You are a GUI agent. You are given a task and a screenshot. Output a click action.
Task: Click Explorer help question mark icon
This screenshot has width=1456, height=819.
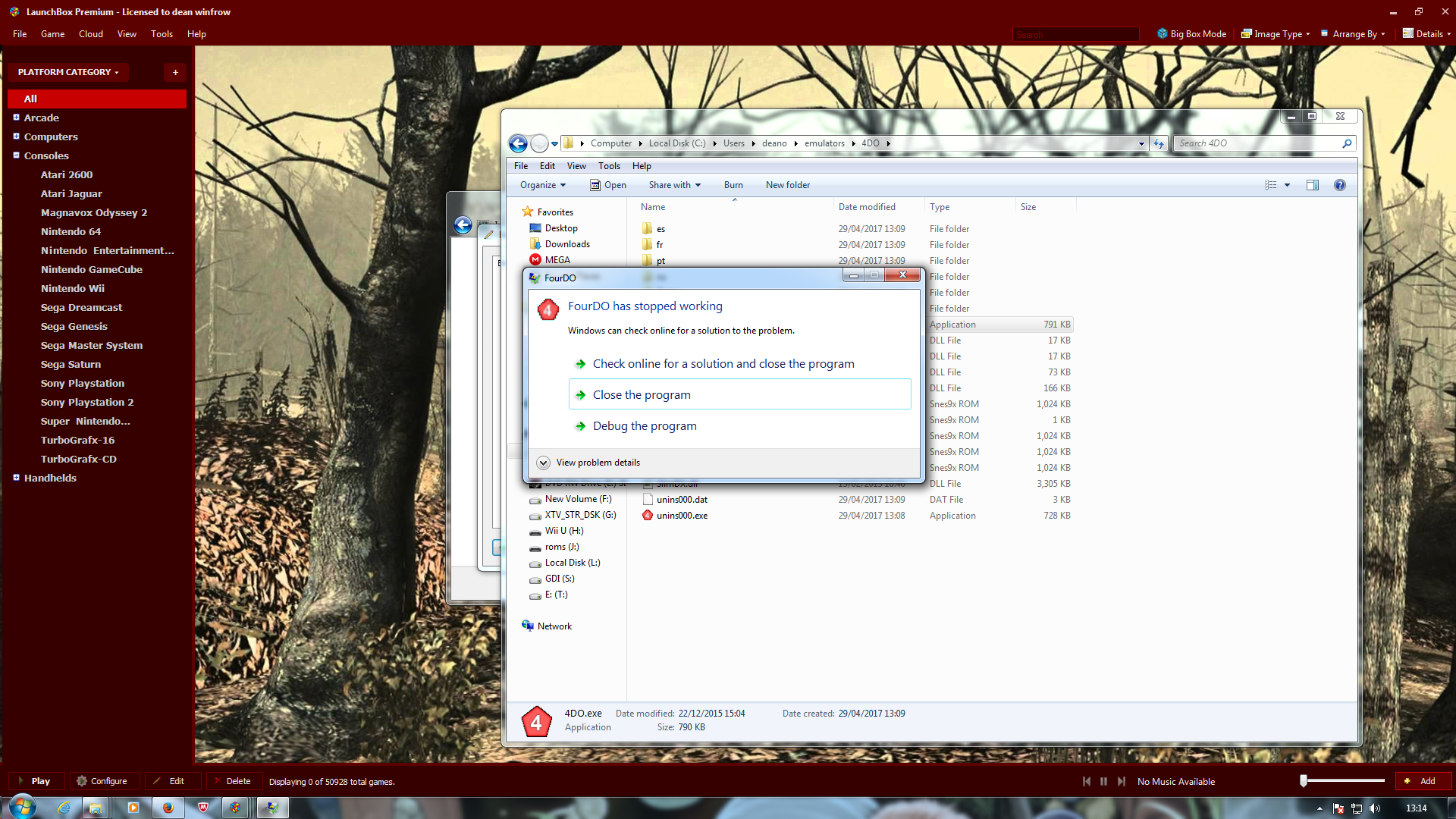(x=1340, y=185)
